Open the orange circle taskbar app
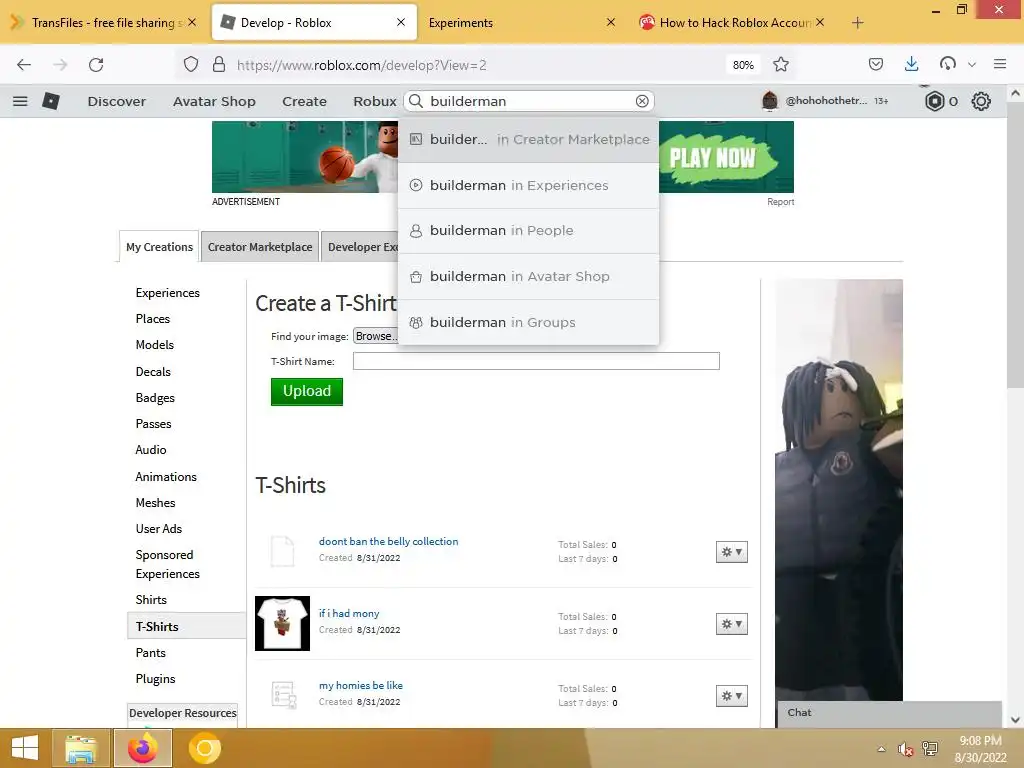Image resolution: width=1024 pixels, height=768 pixels. 204,748
